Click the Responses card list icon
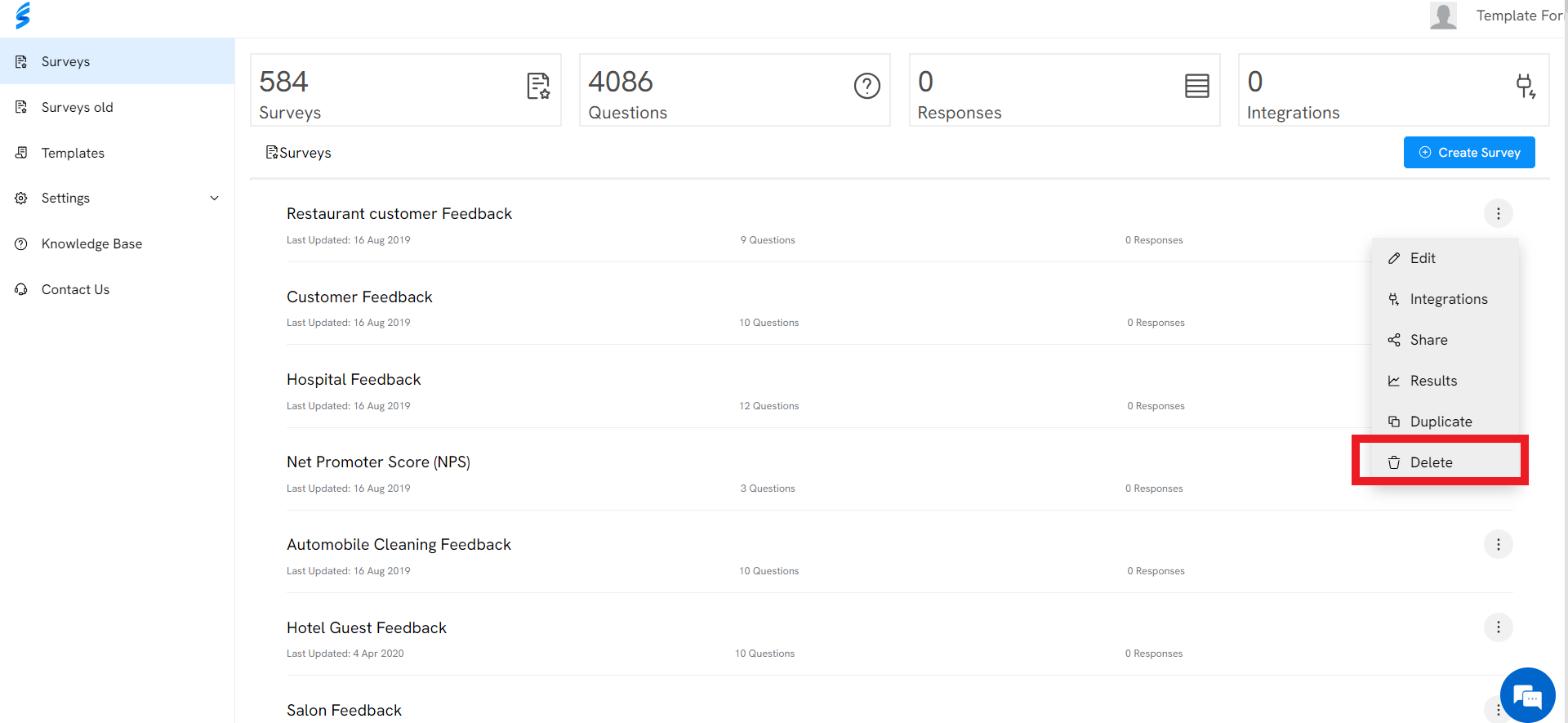Viewport: 1568px width, 723px height. 1197,86
